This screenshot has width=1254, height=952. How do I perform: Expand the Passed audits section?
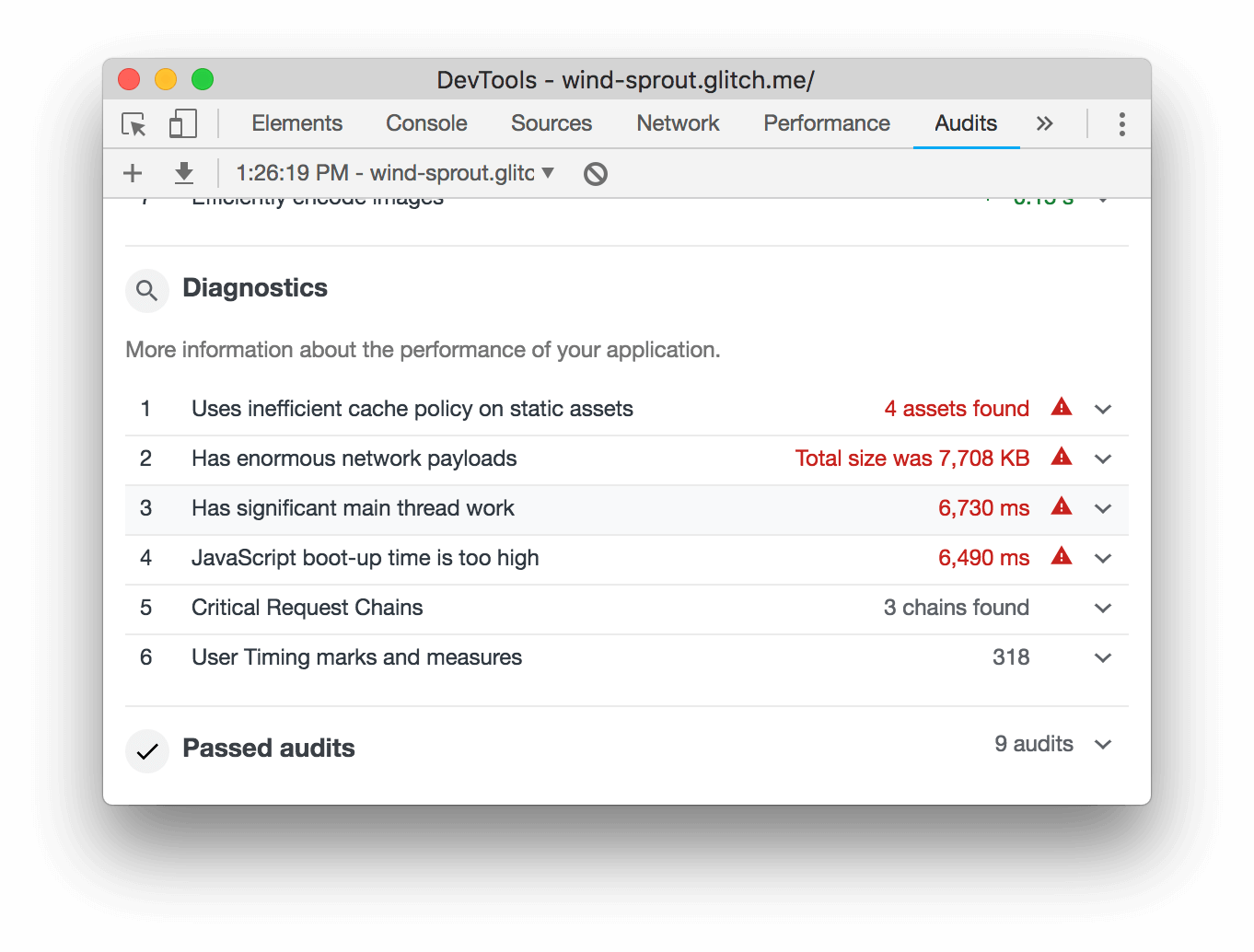click(x=1102, y=744)
